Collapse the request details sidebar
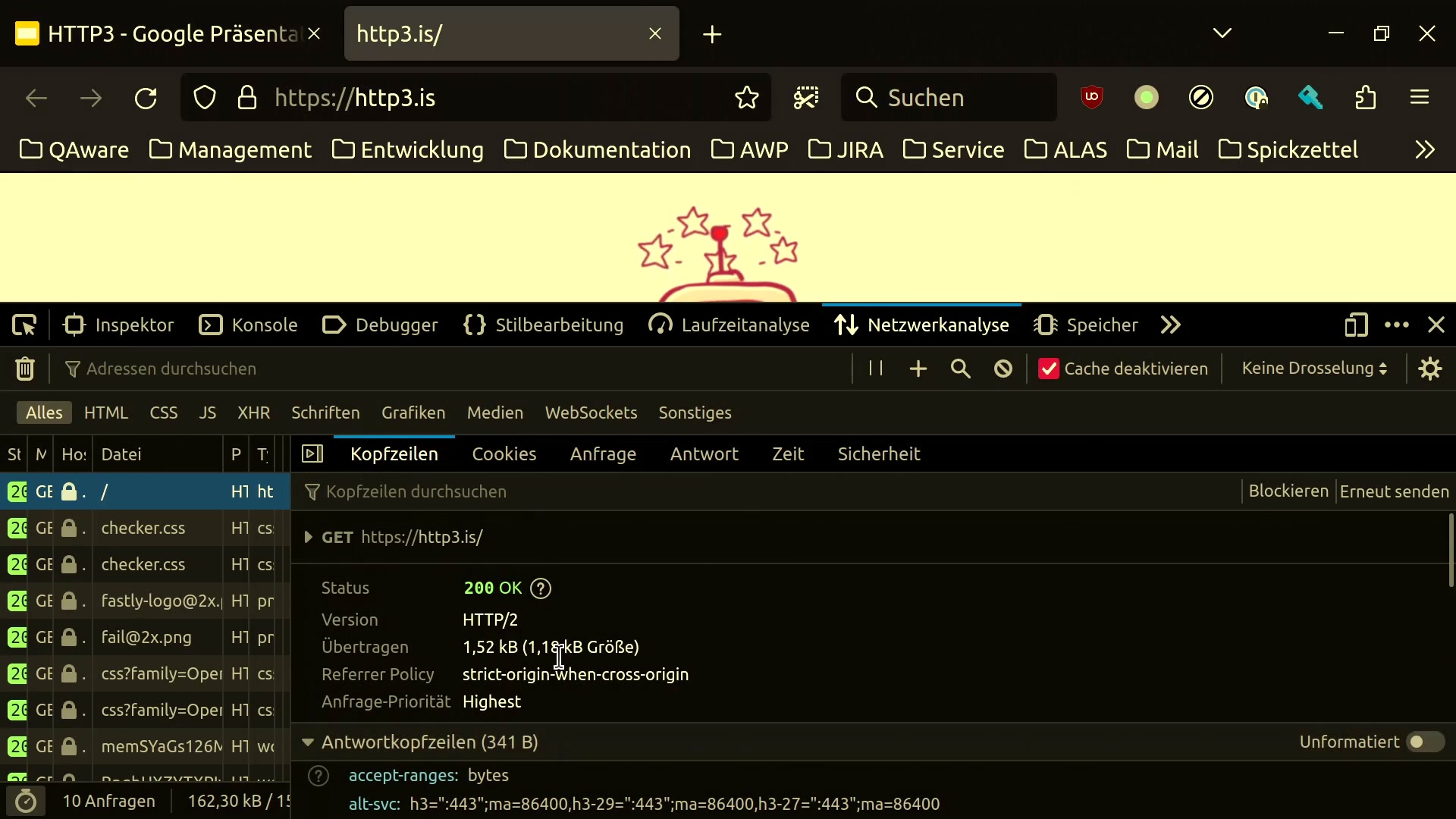The image size is (1456, 819). pos(312,454)
